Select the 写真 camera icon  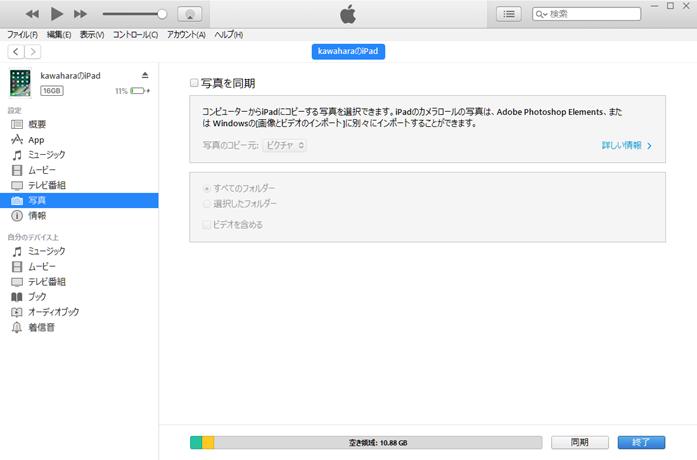click(x=17, y=200)
